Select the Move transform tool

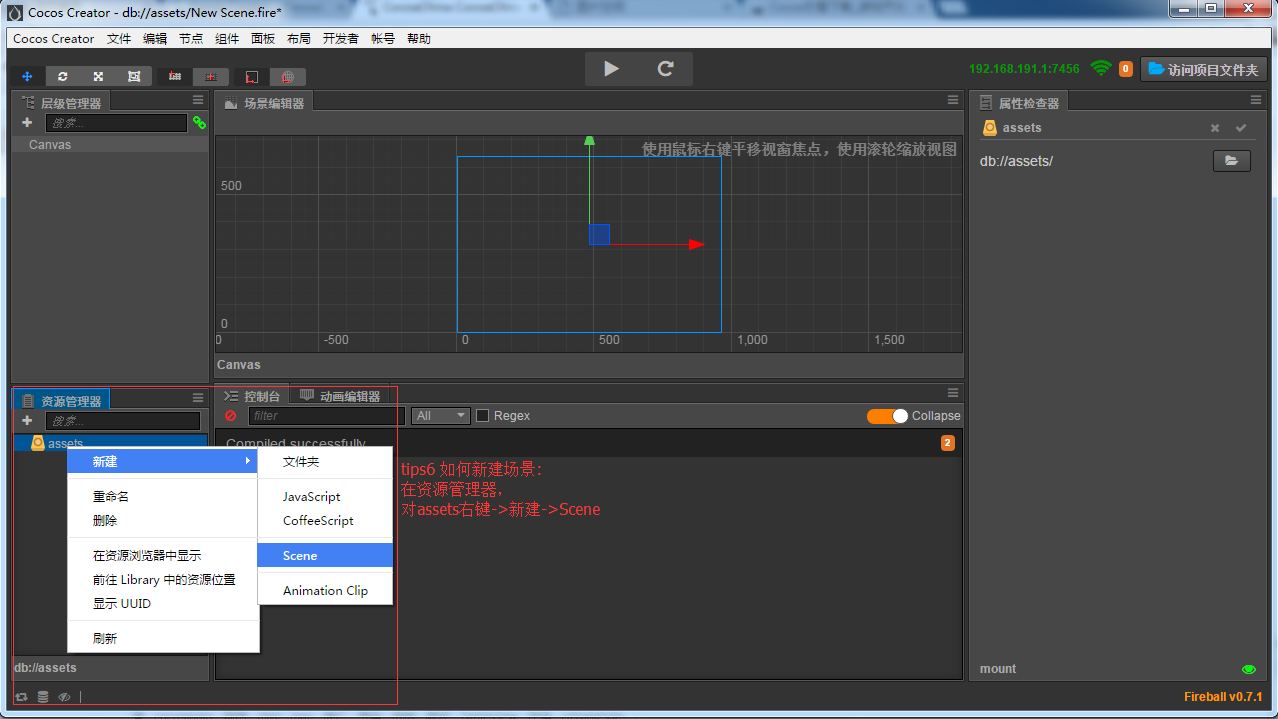[27, 76]
